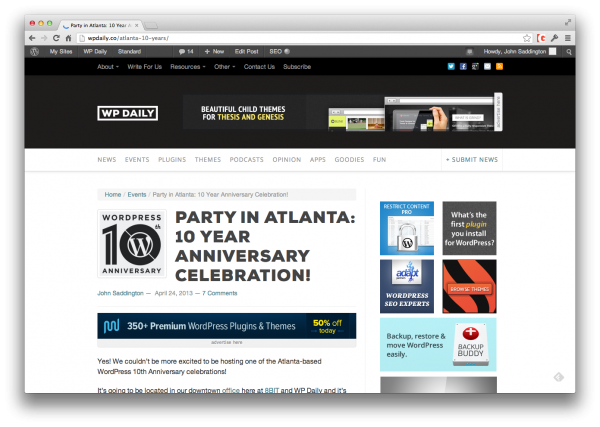Viewport: 600px width, 427px height.
Task: Close the Party in Atlanta browser tab
Action: (x=137, y=25)
